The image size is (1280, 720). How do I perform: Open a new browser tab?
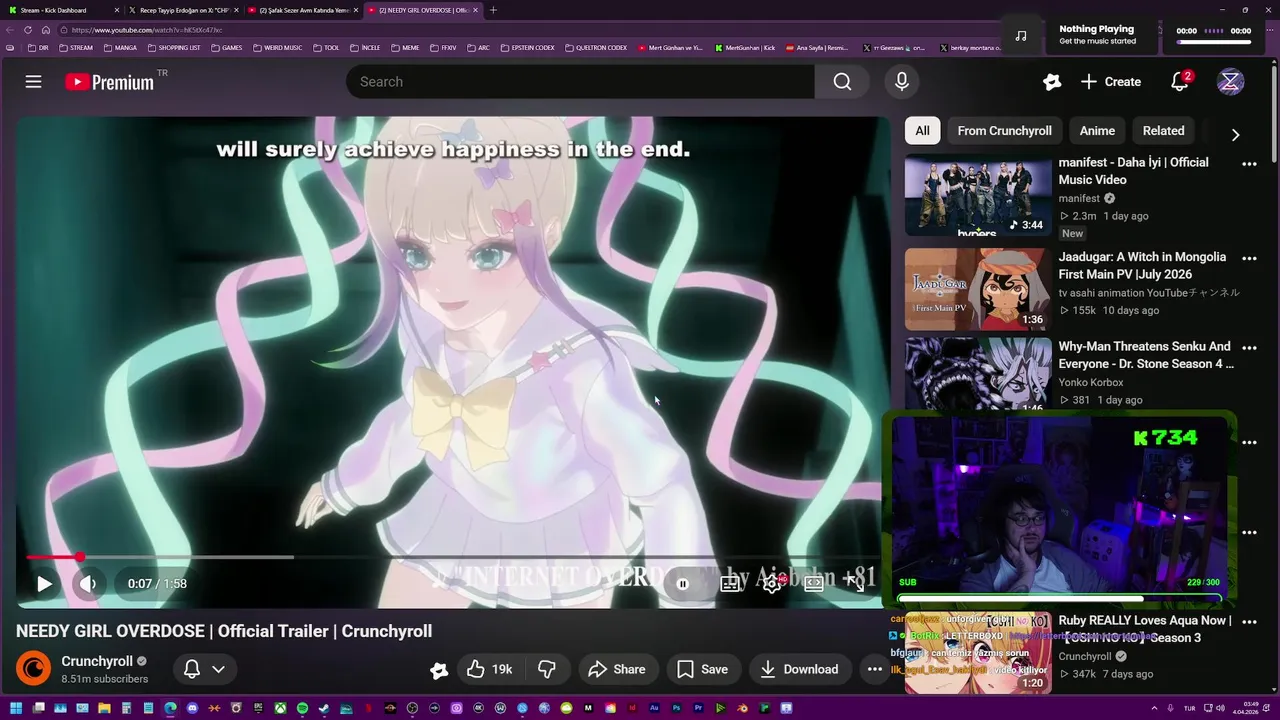click(493, 10)
